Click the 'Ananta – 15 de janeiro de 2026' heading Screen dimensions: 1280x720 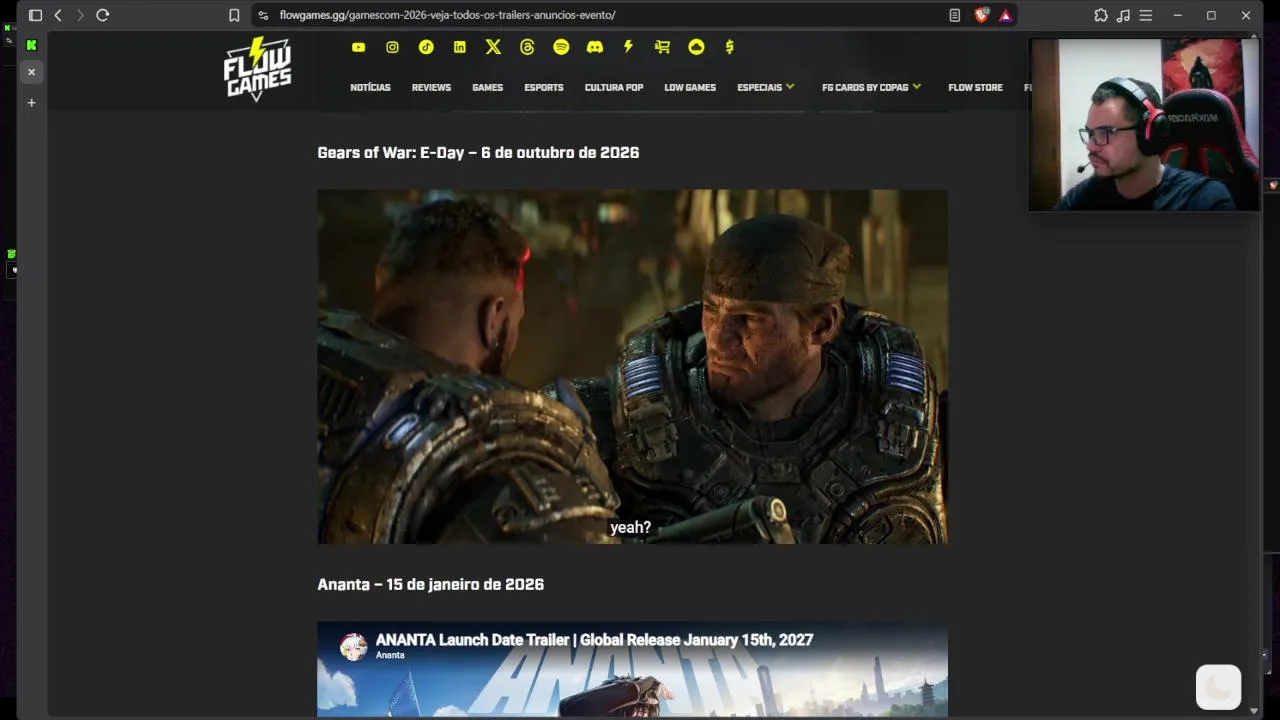pos(430,584)
